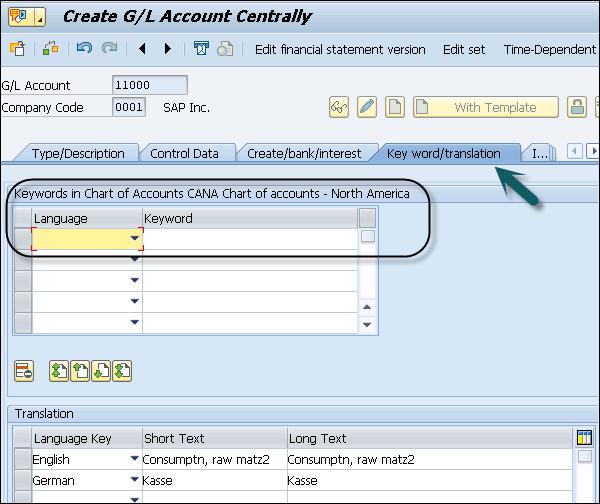The height and width of the screenshot is (504, 600).
Task: Click the Short Text column header
Action: 215,438
